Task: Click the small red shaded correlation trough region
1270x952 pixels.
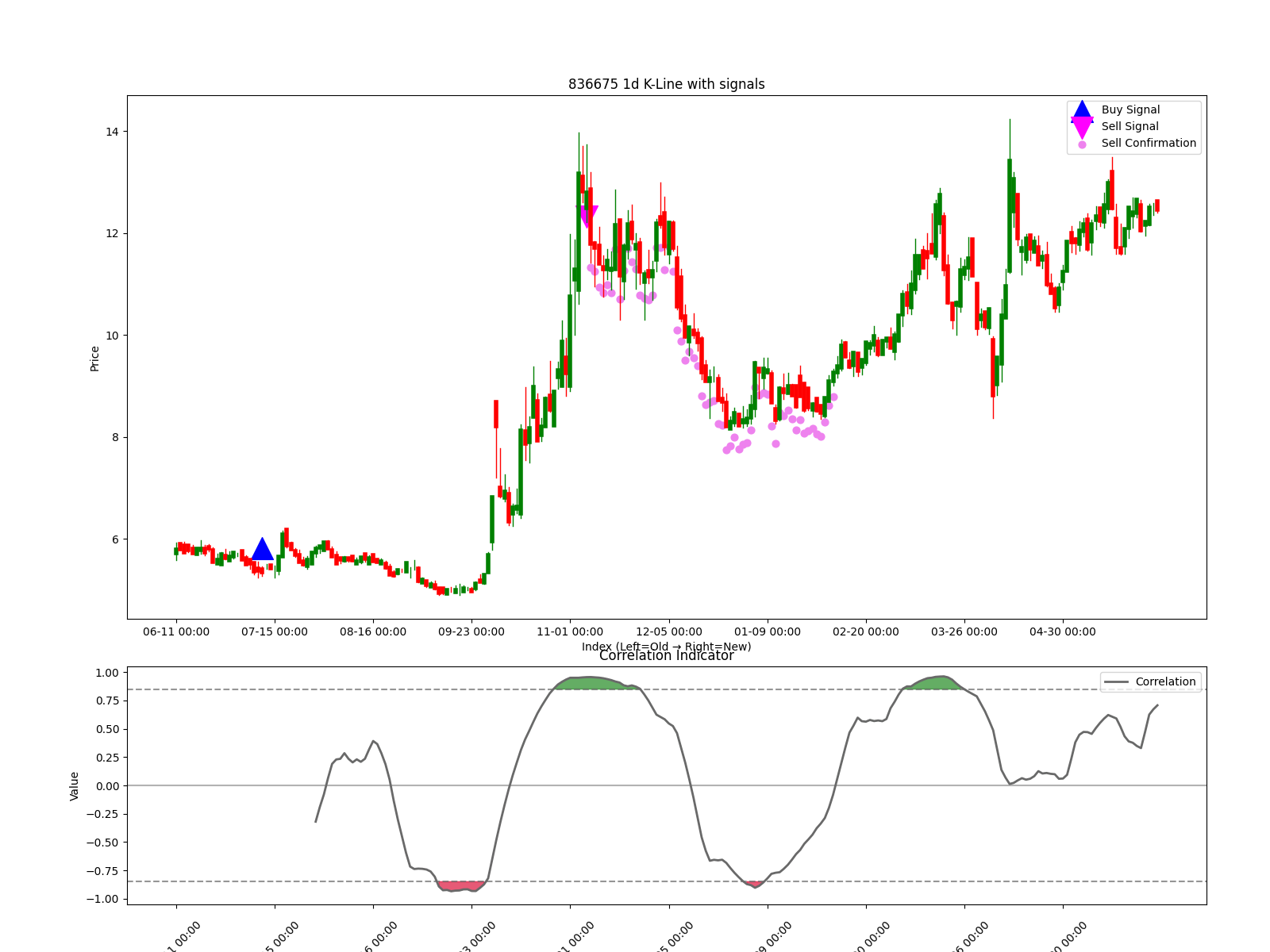Action: (755, 884)
